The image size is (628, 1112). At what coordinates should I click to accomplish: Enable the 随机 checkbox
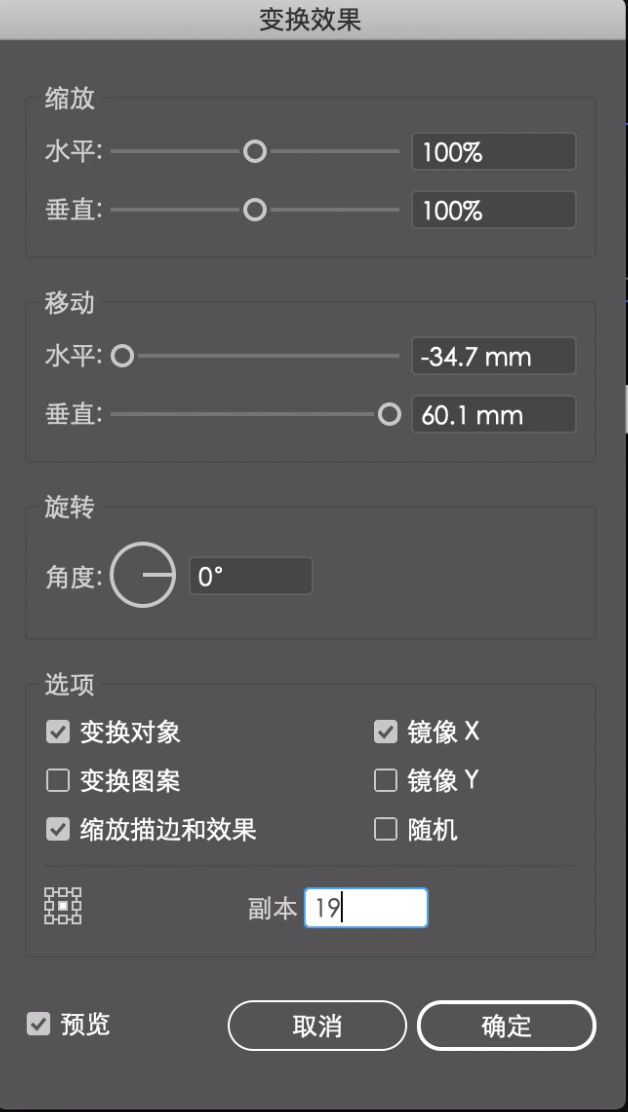pyautogui.click(x=386, y=829)
